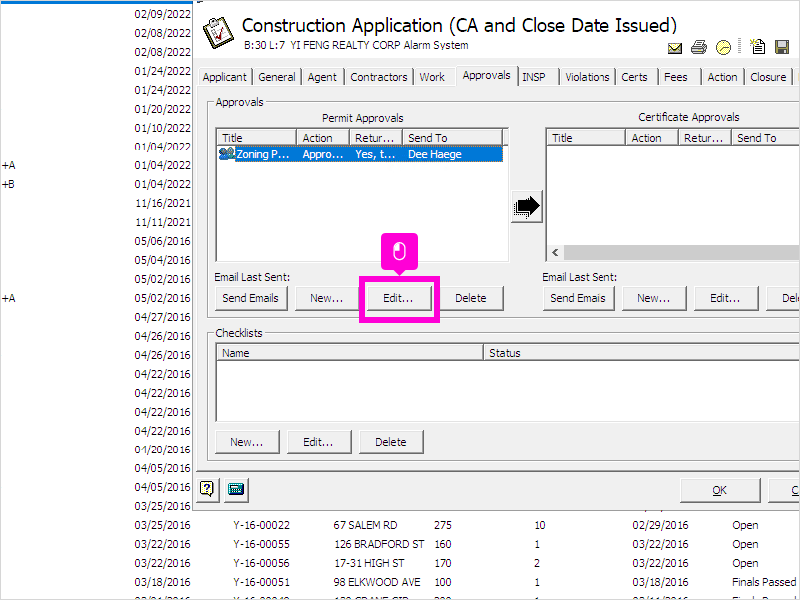The width and height of the screenshot is (800, 600).
Task: Click 02/29/2016 date in background list
Action: coord(660,525)
